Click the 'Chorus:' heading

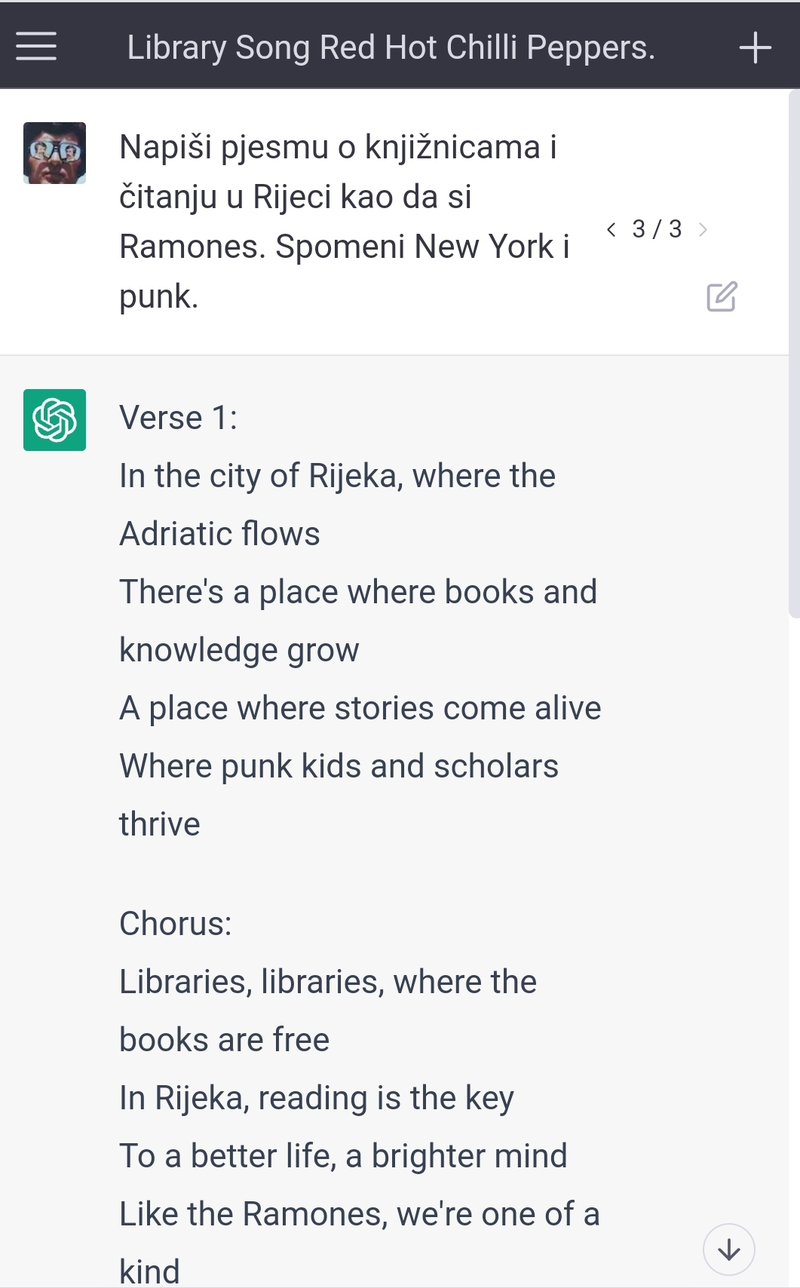[175, 923]
